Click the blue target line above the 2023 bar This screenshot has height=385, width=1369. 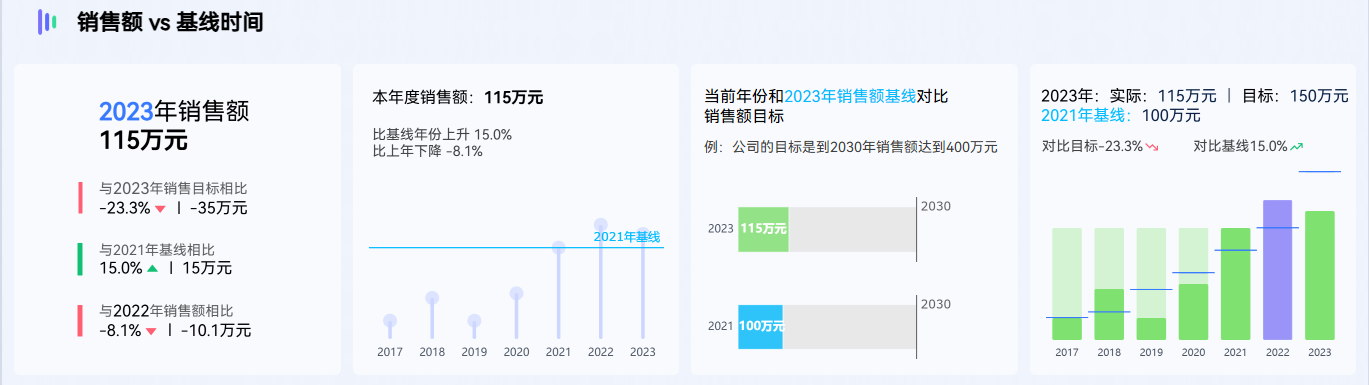pyautogui.click(x=1320, y=172)
